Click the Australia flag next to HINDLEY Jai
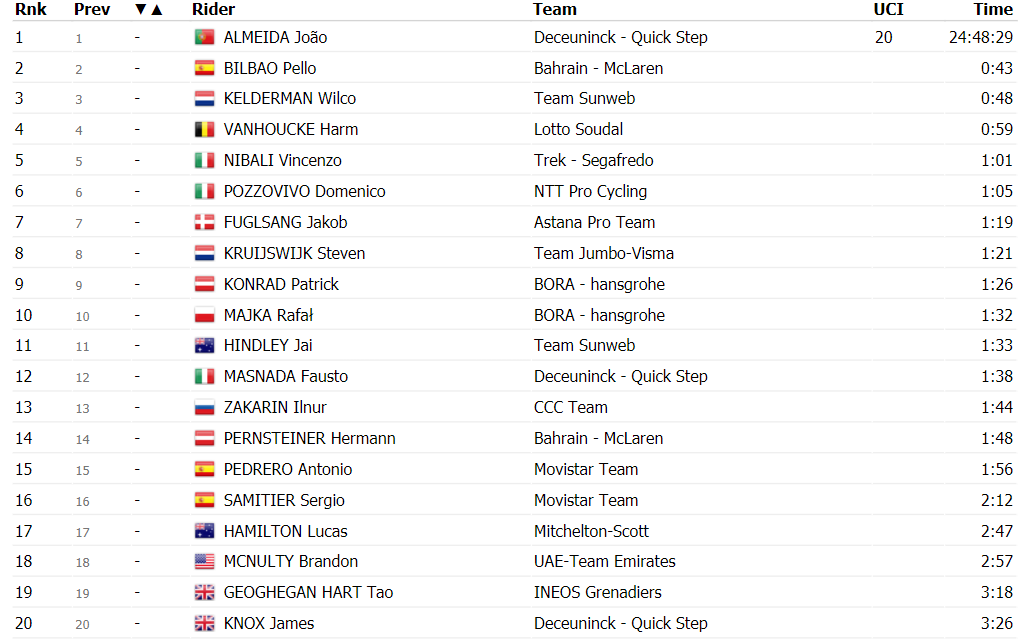 point(204,345)
